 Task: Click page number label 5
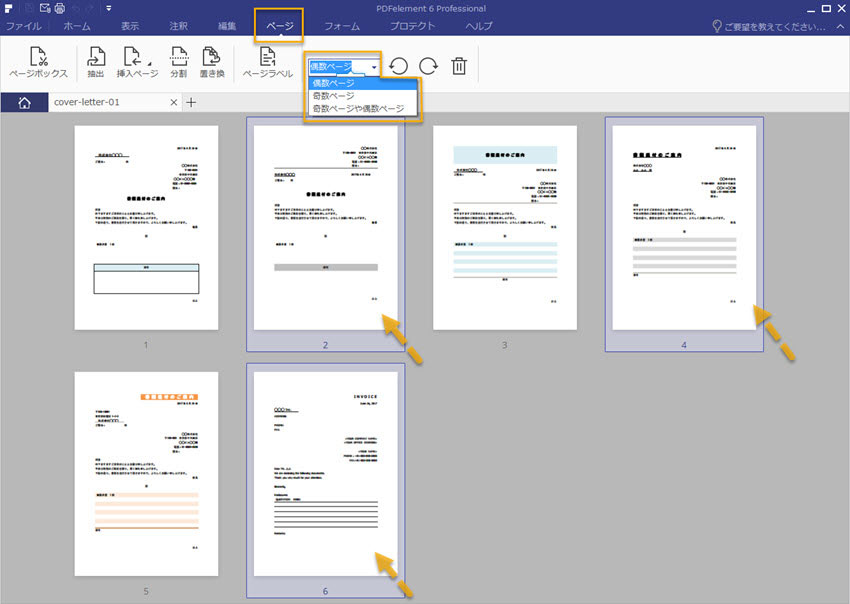coord(146,591)
